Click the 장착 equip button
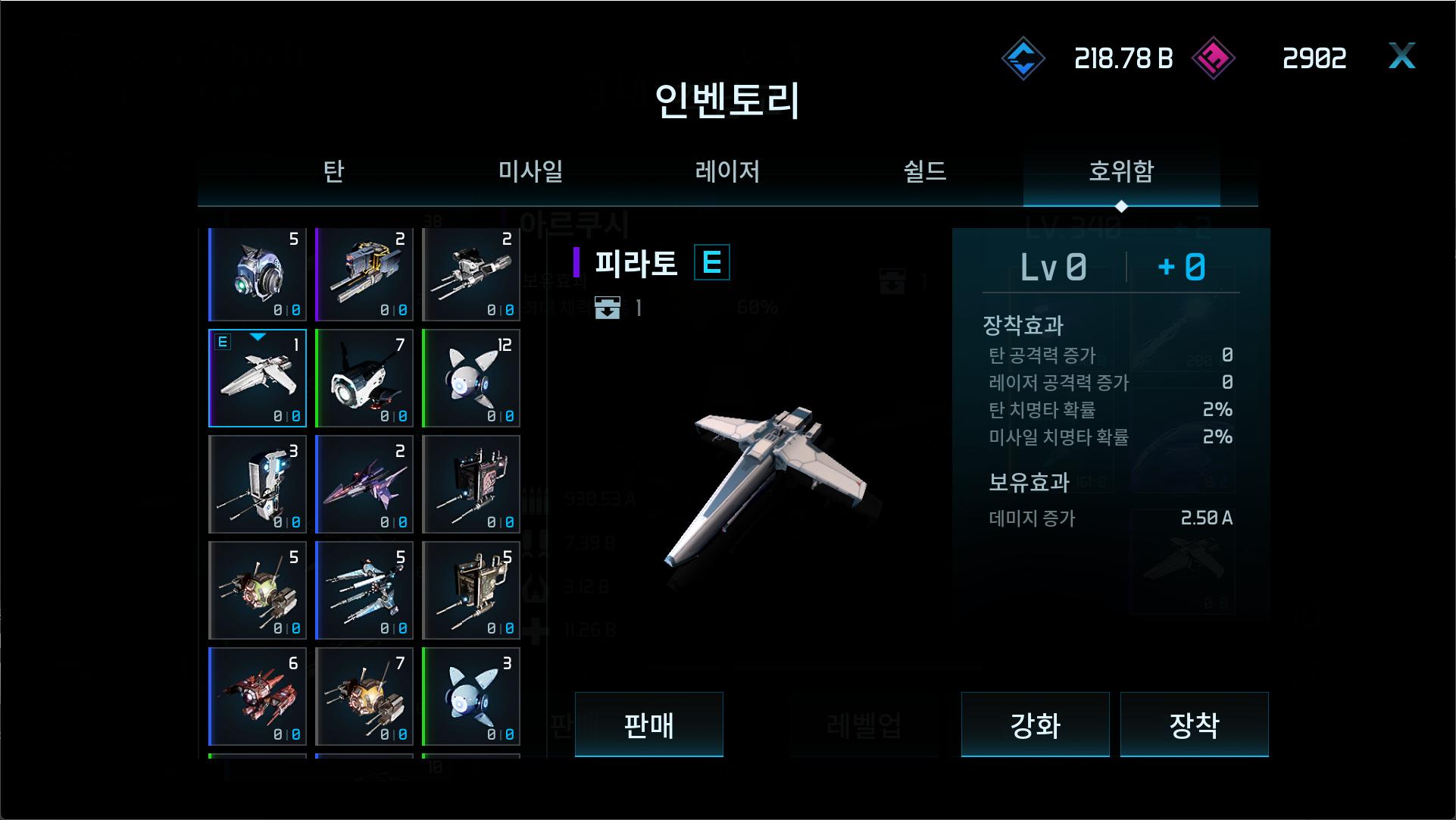1456x820 pixels. tap(1195, 725)
